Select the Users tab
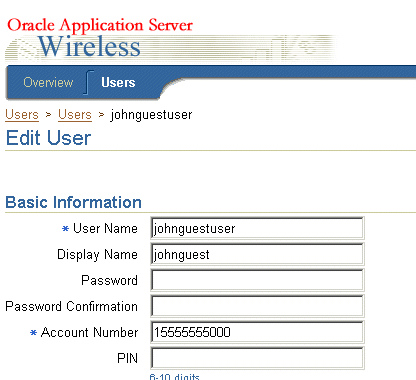This screenshot has width=416, height=380. coord(118,82)
